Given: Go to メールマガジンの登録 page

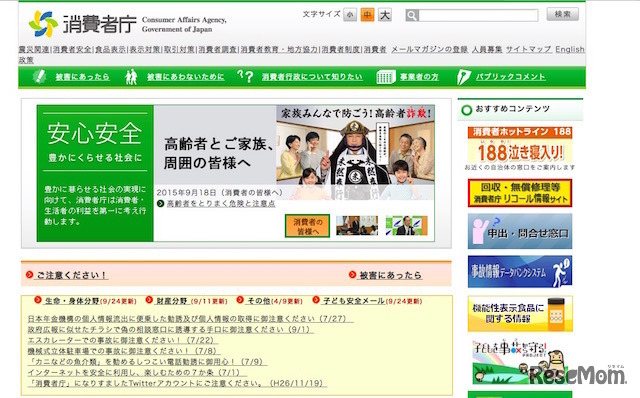Looking at the screenshot, I should (x=429, y=49).
